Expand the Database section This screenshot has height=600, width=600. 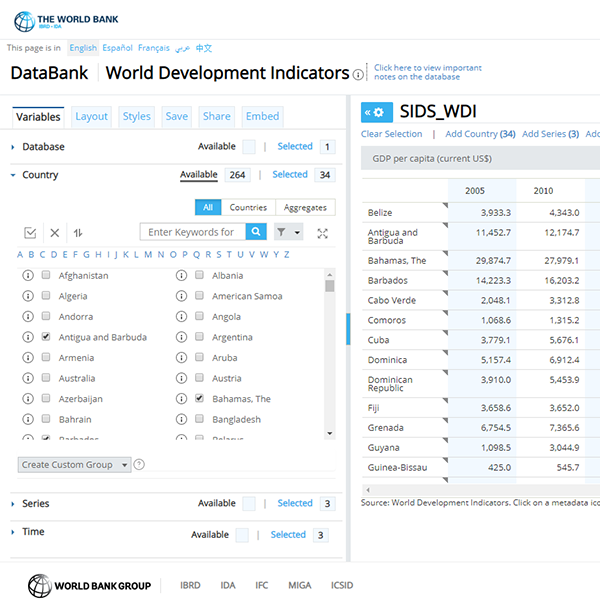13,147
